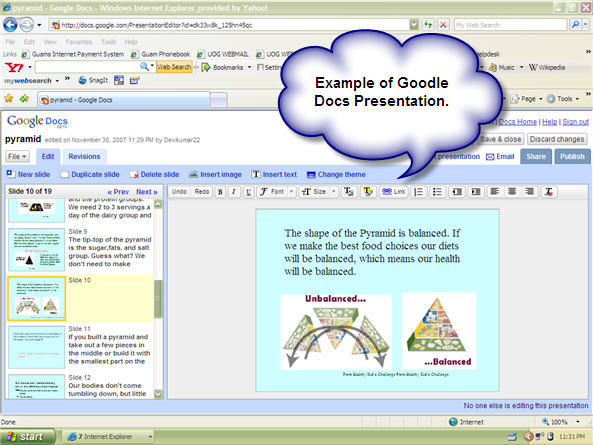
Task: Insert a numbered list
Action: 419,192
